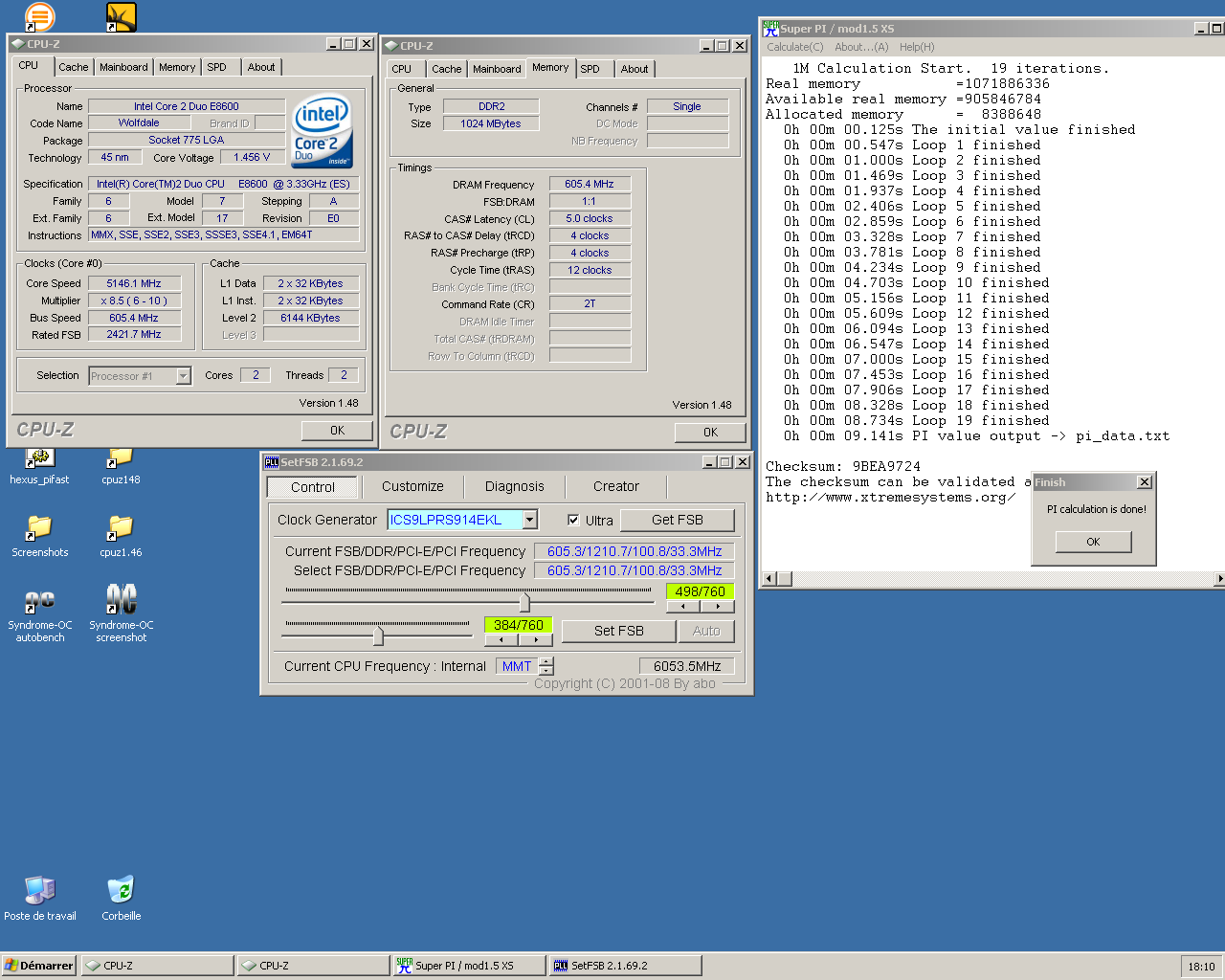Click the Select FSB/DDR/PCI-E/PCI Frequency field
Viewport: 1225px width, 980px height.
635,570
